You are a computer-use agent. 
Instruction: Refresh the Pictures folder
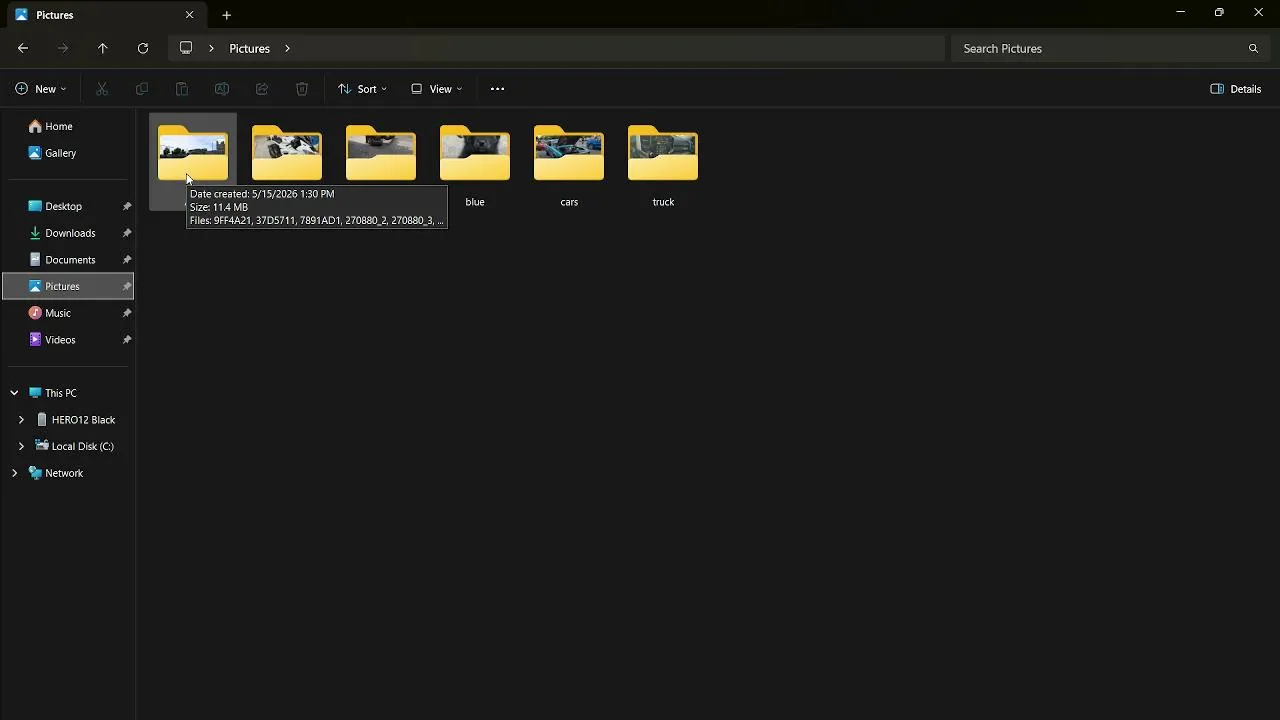(x=143, y=48)
